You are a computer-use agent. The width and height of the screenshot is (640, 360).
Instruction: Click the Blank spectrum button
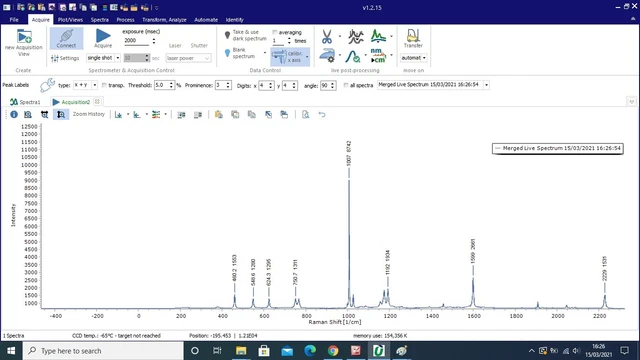pyautogui.click(x=241, y=53)
